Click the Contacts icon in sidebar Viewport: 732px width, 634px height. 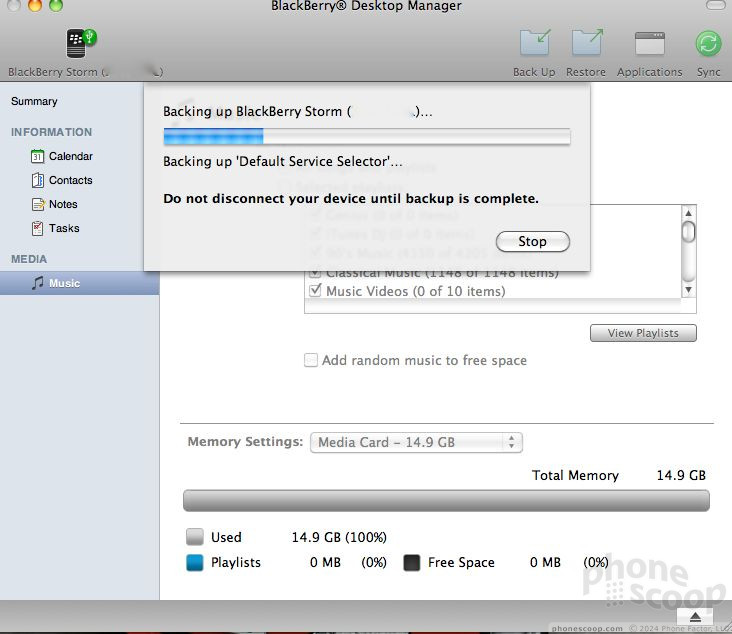[x=37, y=180]
